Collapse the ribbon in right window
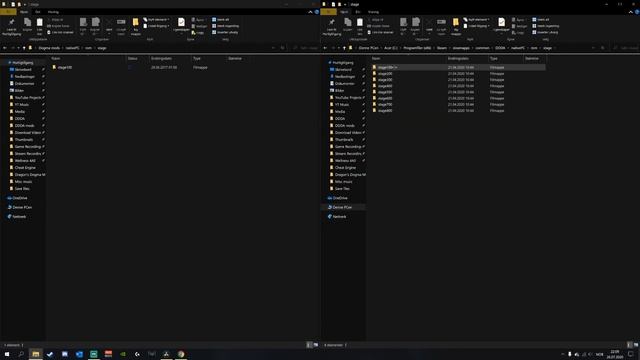This screenshot has width=640, height=360. [x=631, y=12]
